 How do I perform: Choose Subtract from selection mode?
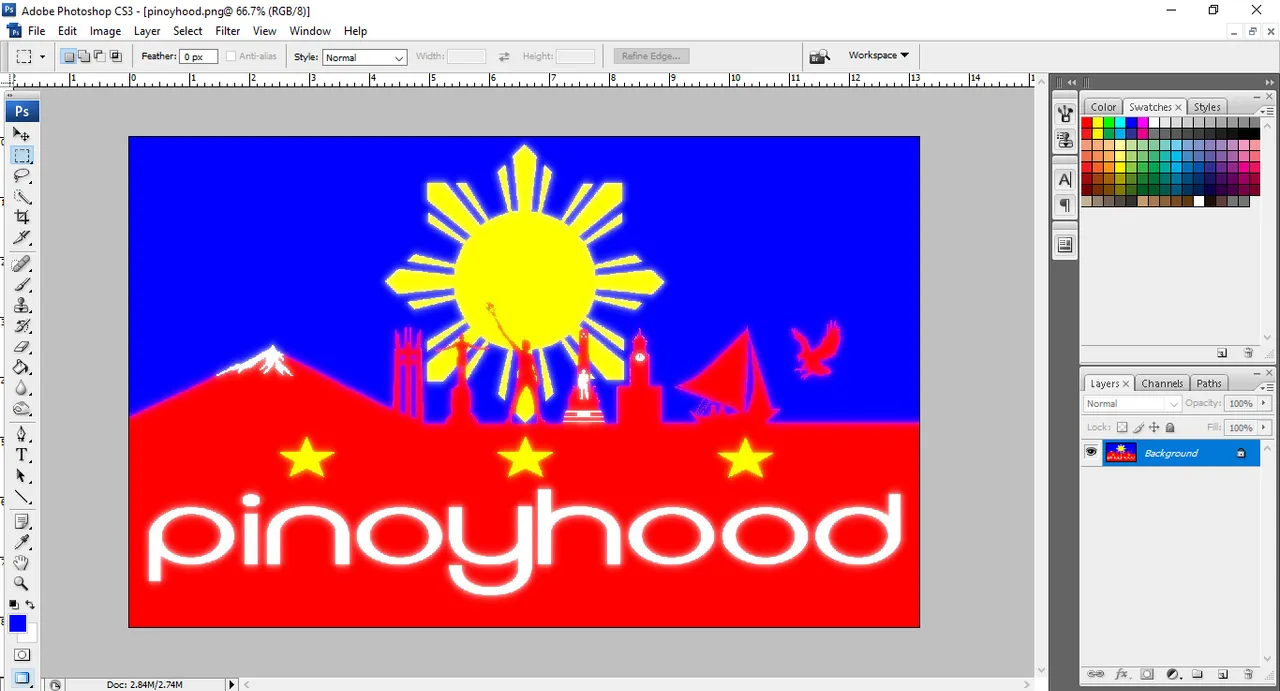pos(100,57)
